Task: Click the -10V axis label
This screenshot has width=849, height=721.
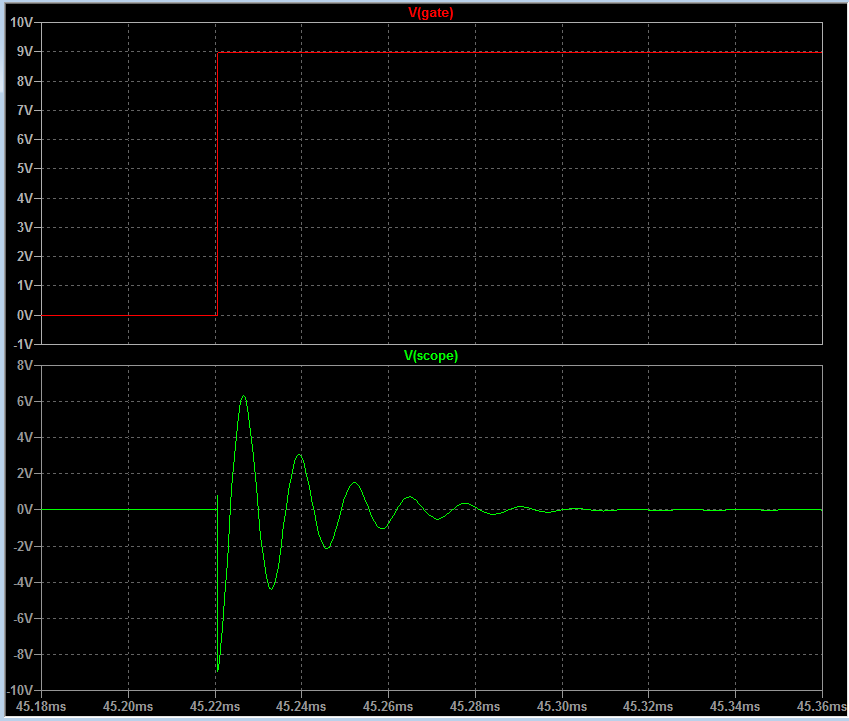Action: pyautogui.click(x=20, y=690)
